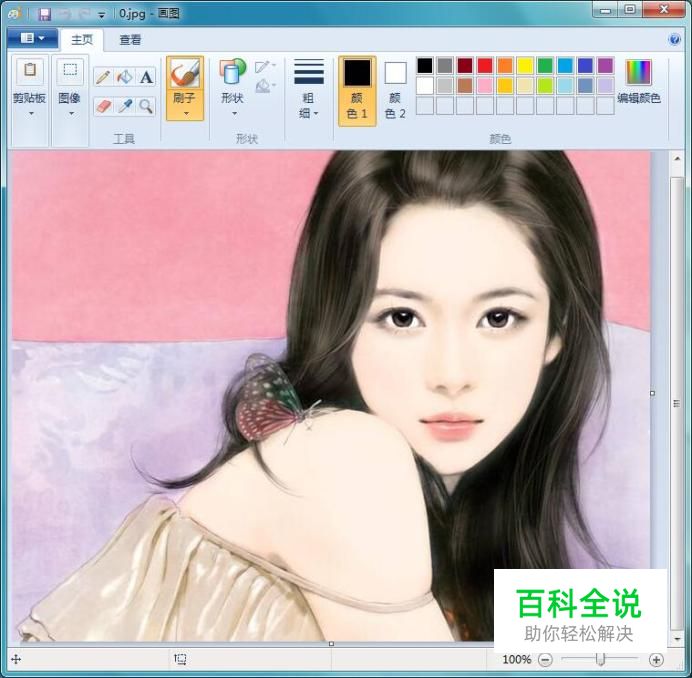The image size is (692, 678).
Task: Pick the pink rose color swatch
Action: pyautogui.click(x=485, y=86)
